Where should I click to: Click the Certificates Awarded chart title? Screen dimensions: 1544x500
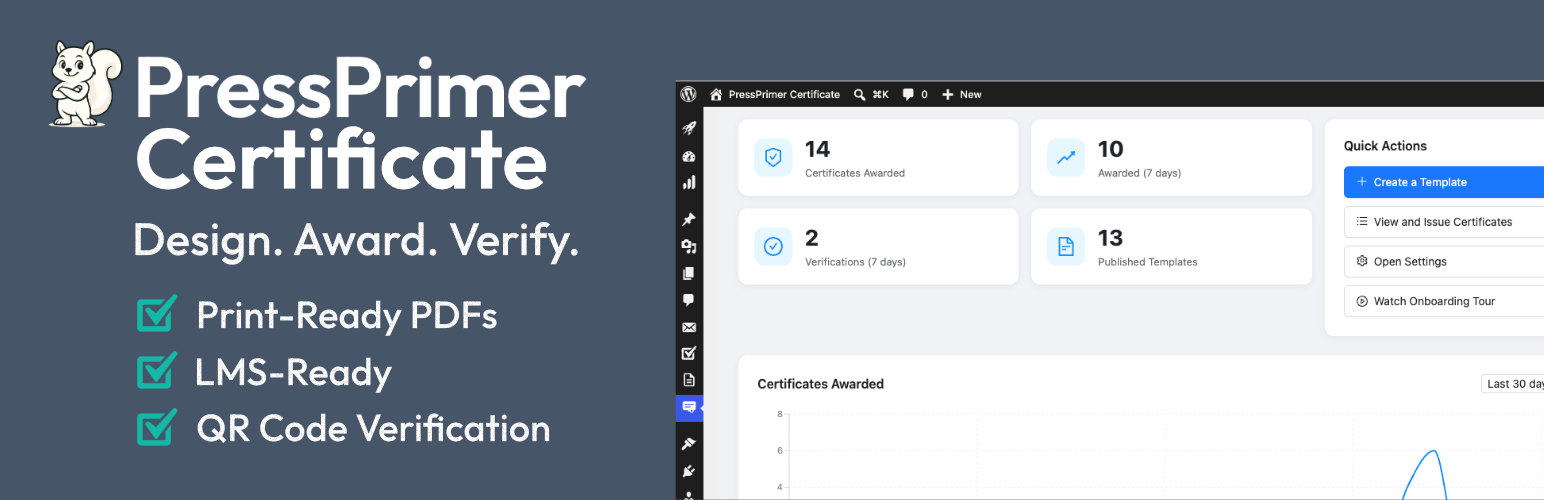(820, 384)
